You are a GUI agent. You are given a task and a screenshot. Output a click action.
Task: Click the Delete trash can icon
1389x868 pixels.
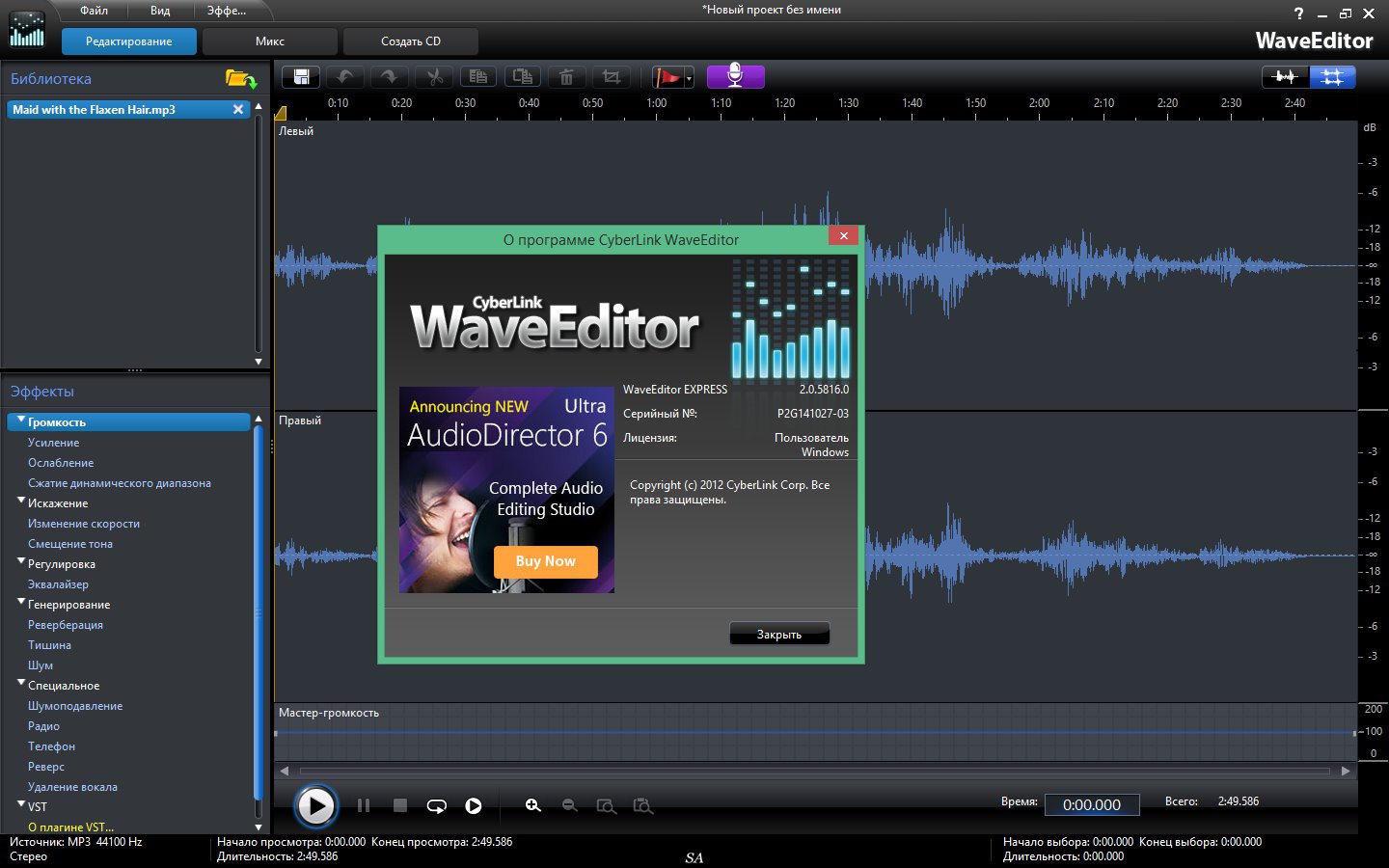tap(567, 77)
